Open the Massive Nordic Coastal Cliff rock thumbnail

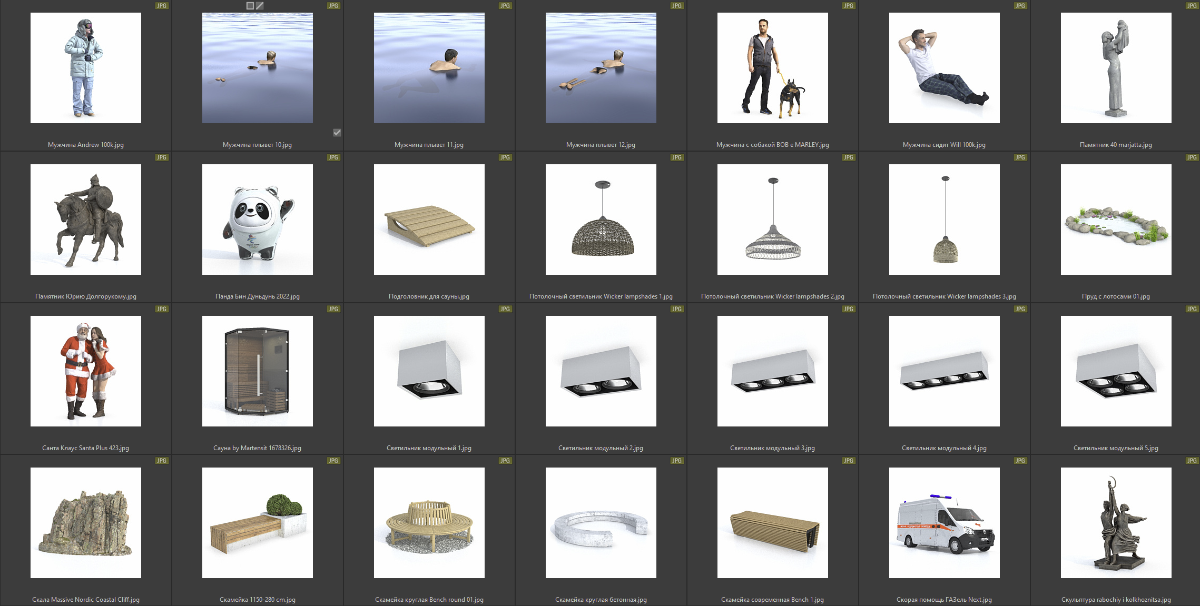tap(86, 523)
